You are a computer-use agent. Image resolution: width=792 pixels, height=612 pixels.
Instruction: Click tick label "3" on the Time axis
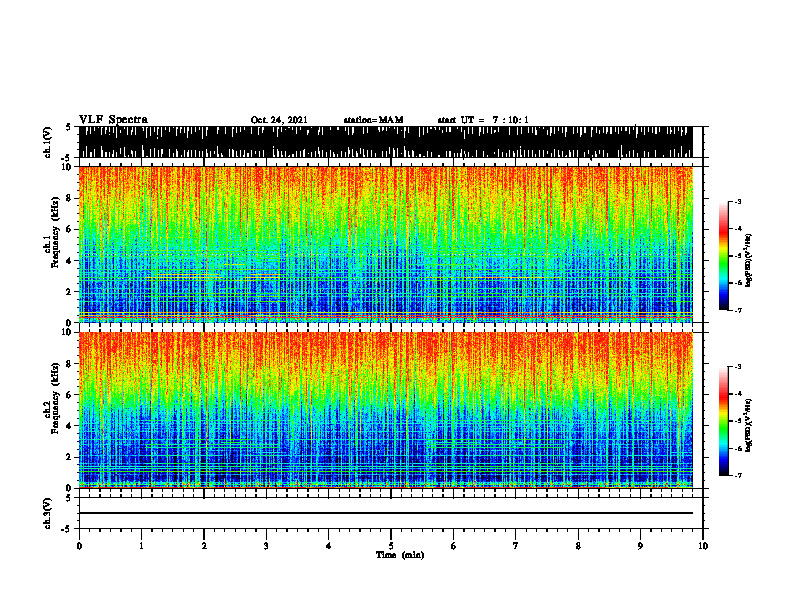[266, 546]
